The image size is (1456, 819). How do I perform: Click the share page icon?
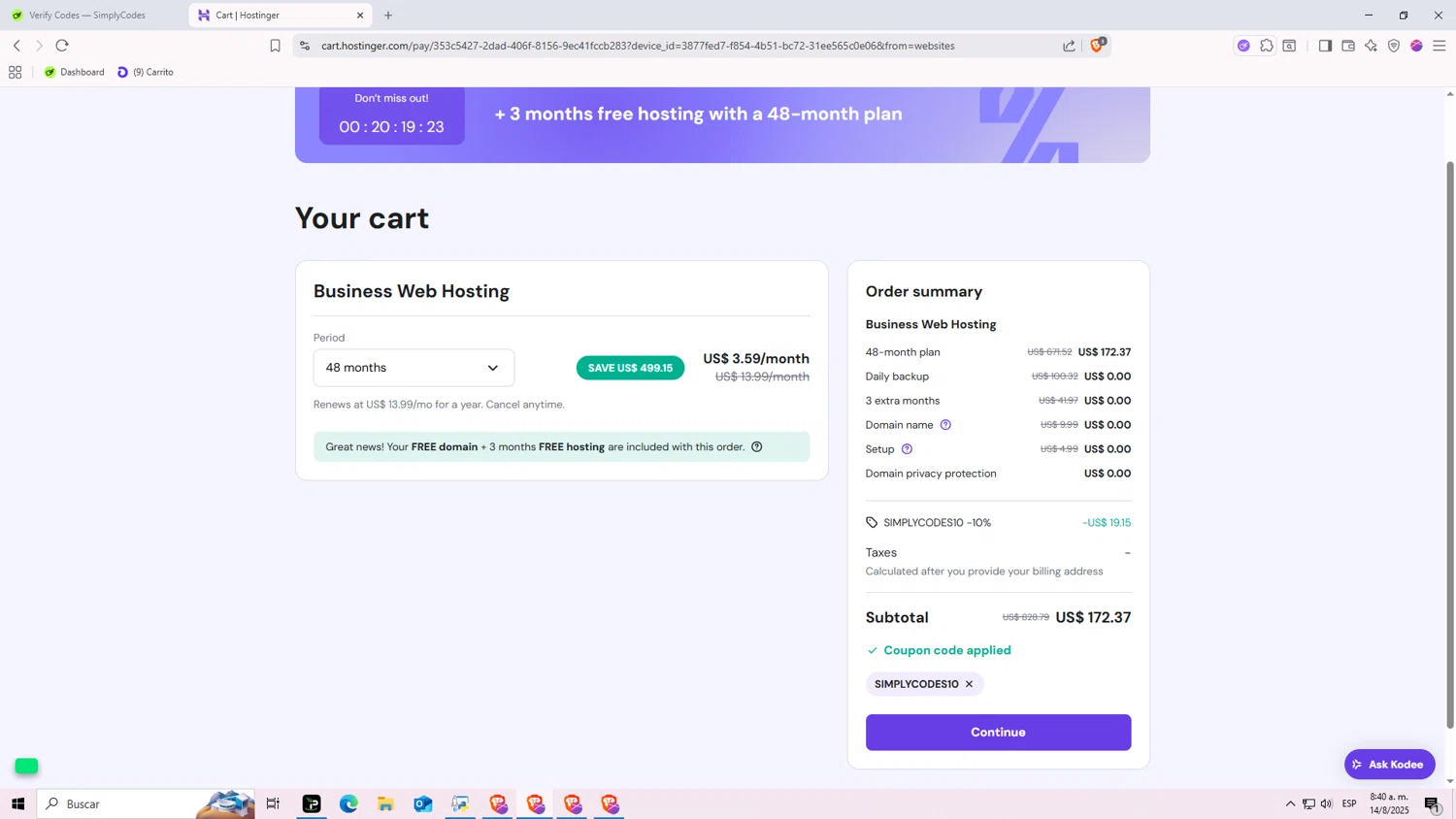pyautogui.click(x=1069, y=46)
